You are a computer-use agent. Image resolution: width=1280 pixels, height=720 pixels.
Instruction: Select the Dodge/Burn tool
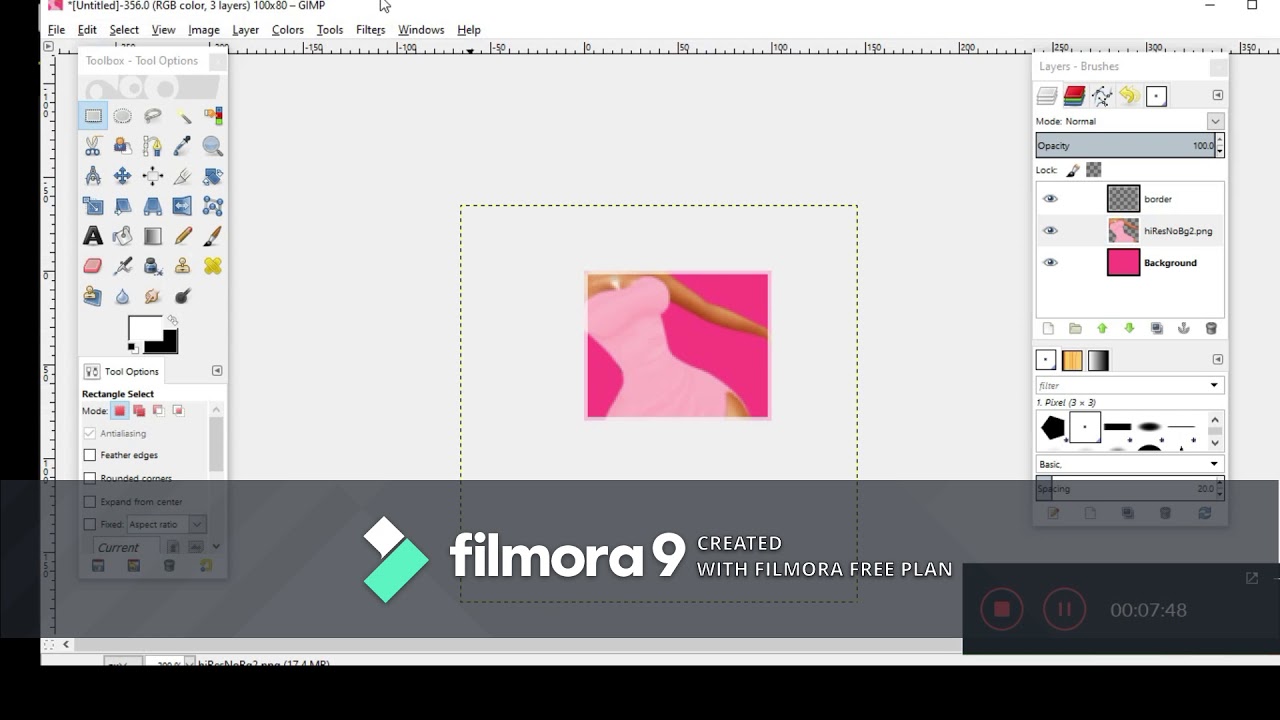tap(182, 296)
